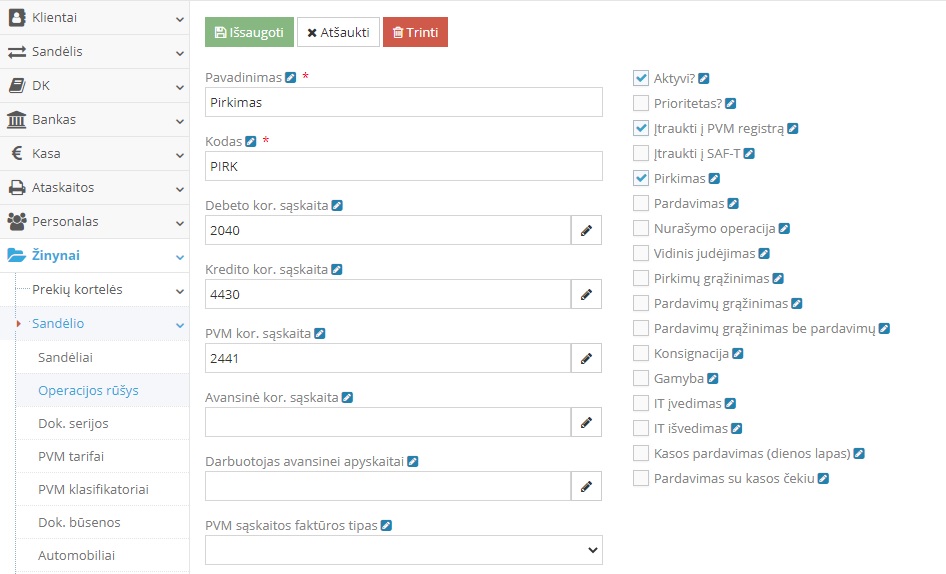
Task: Expand the Klientai sidebar menu
Action: coord(94,17)
